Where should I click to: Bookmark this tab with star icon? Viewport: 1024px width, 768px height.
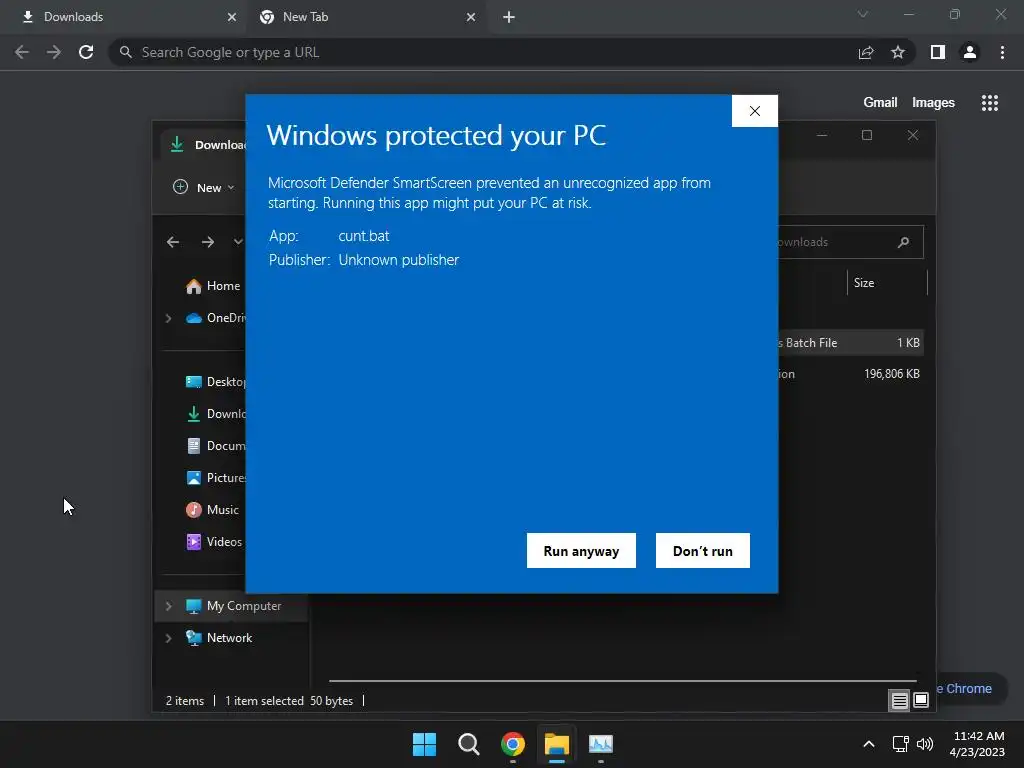click(x=898, y=52)
